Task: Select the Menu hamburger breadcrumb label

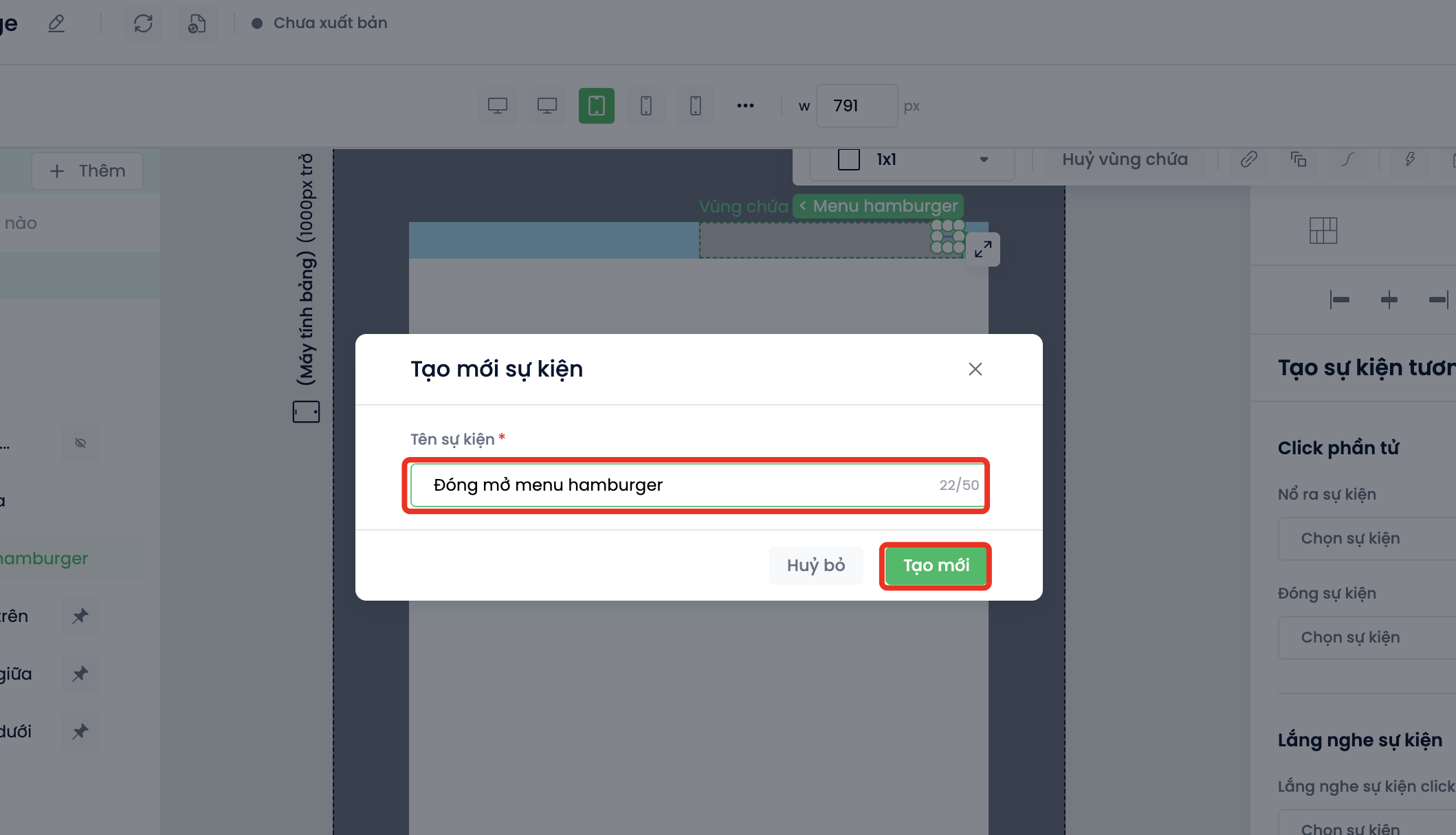Action: coord(879,206)
